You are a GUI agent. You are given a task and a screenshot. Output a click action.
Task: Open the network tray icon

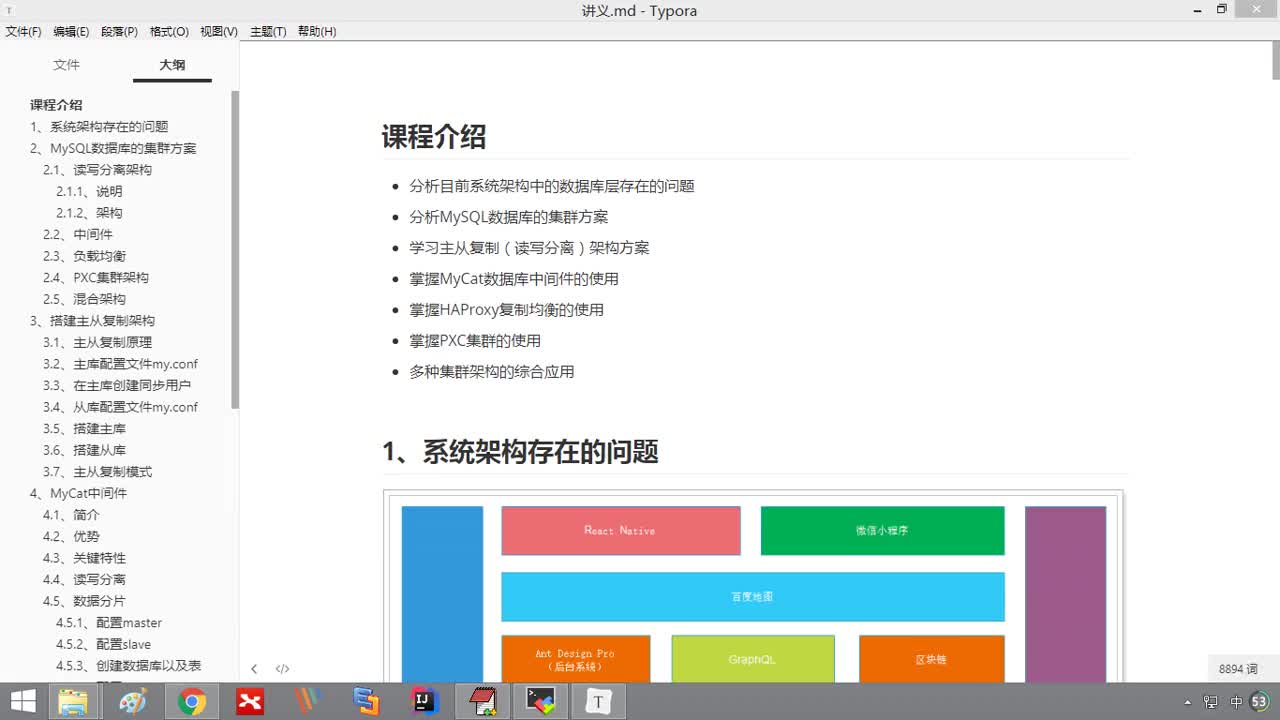1211,702
